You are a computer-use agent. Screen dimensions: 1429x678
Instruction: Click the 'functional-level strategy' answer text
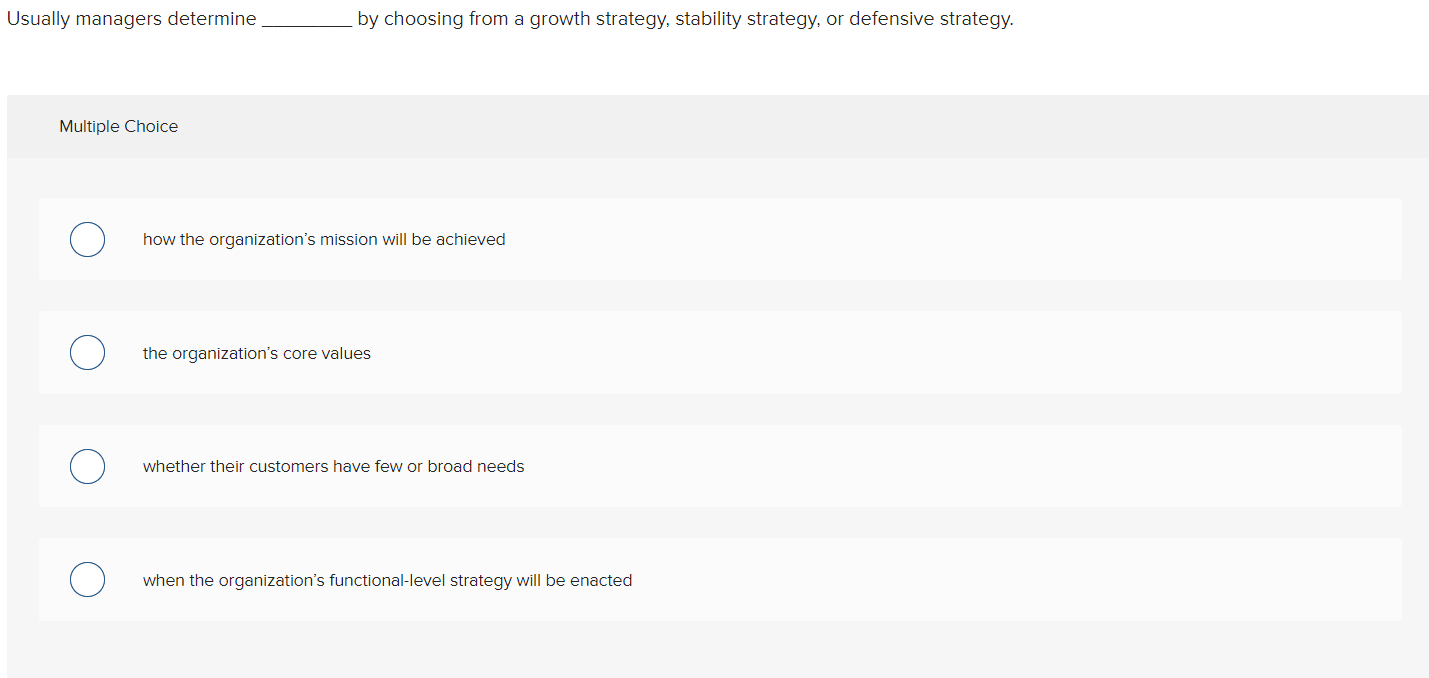pos(388,579)
